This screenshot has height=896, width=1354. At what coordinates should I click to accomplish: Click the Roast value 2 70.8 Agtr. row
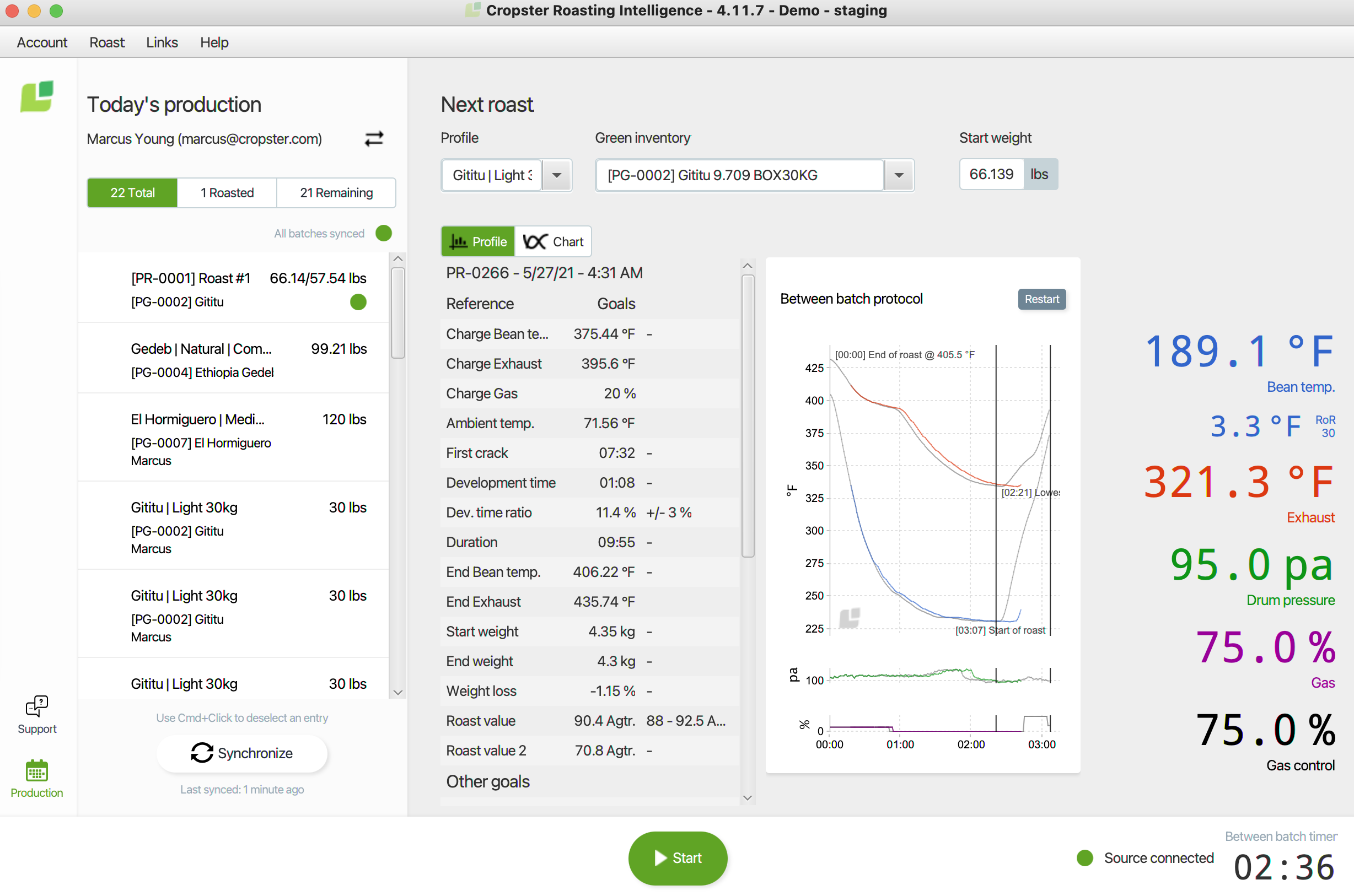pos(590,751)
